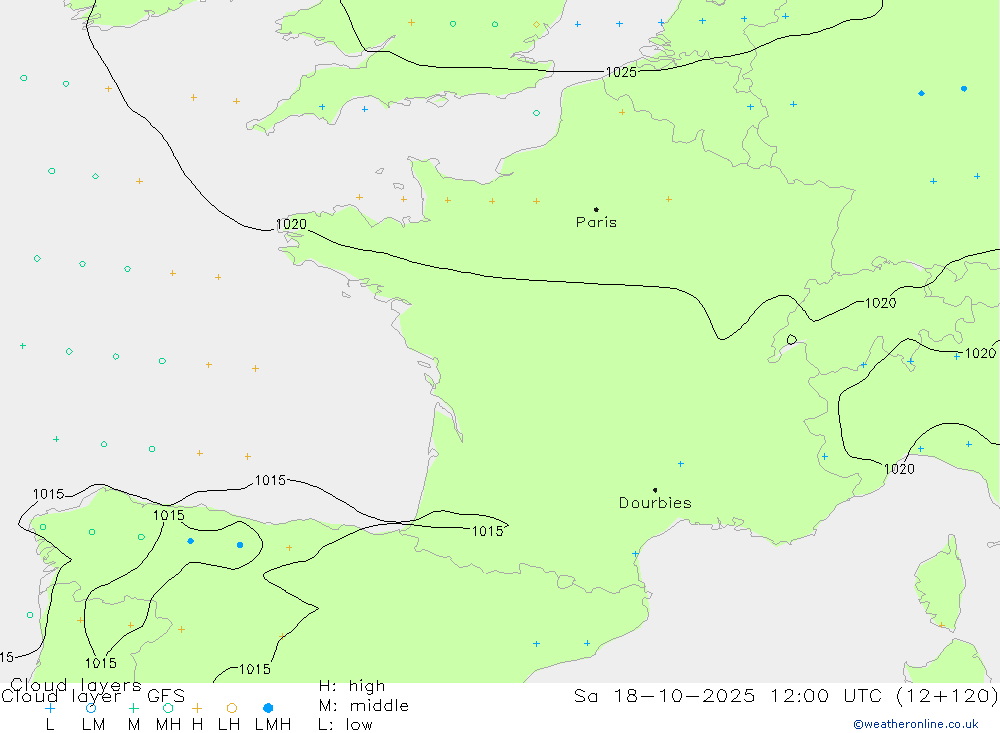Click the 'H: high' legend text

(x=352, y=686)
